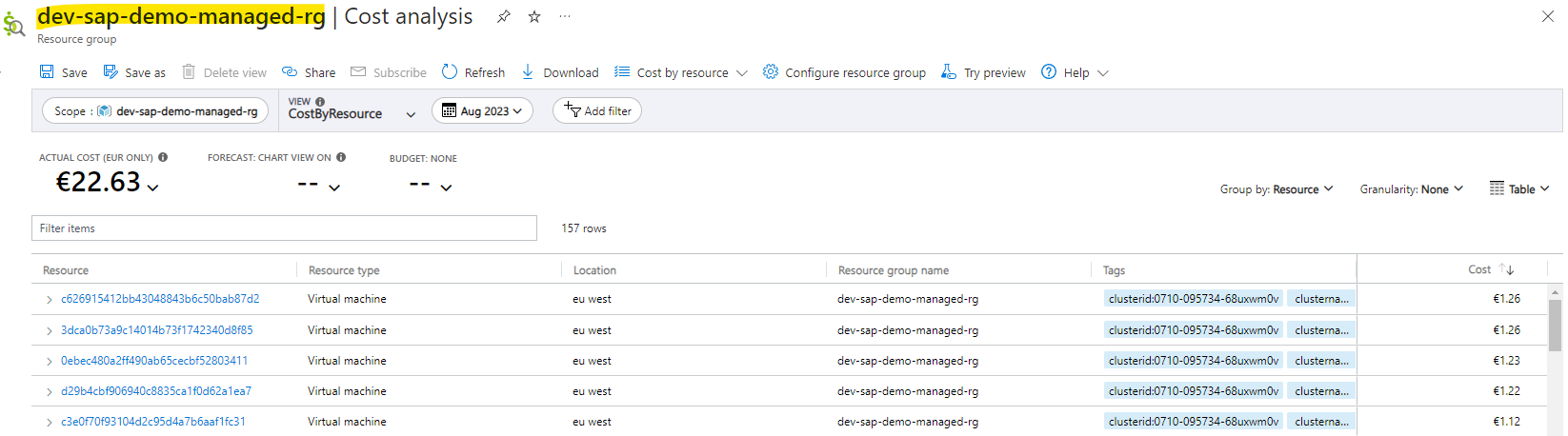
Task: Open the Granularity: None dropdown
Action: [1412, 189]
